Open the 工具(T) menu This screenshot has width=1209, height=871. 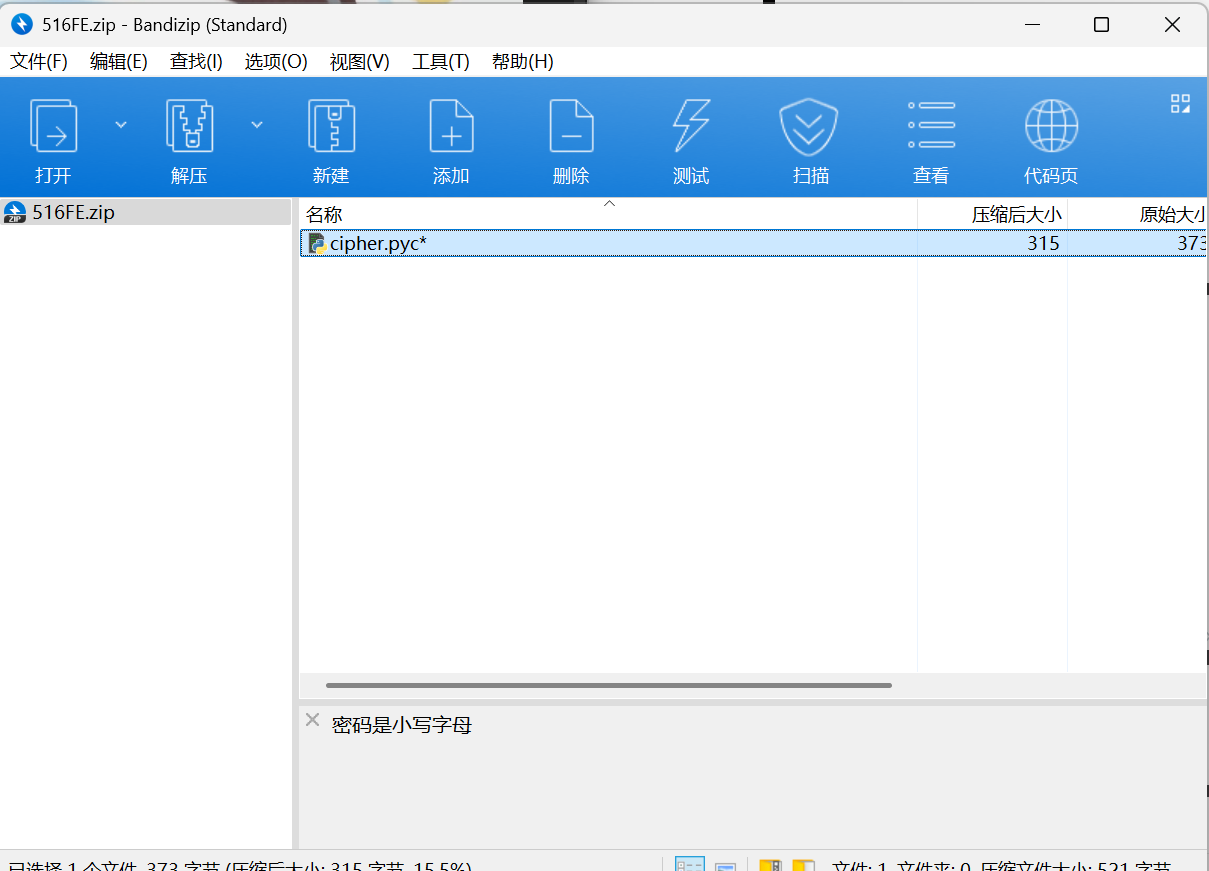click(x=440, y=61)
